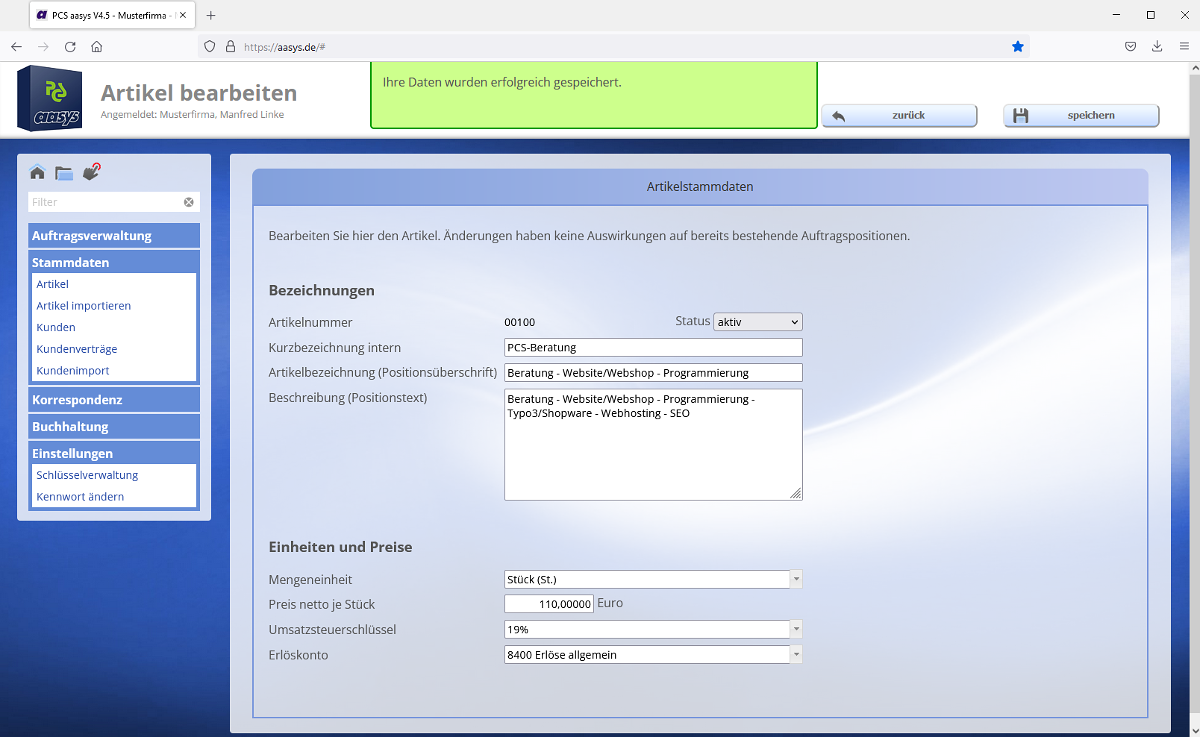1200x737 pixels.
Task: Clear the Filter field with the X icon
Action: (x=188, y=202)
